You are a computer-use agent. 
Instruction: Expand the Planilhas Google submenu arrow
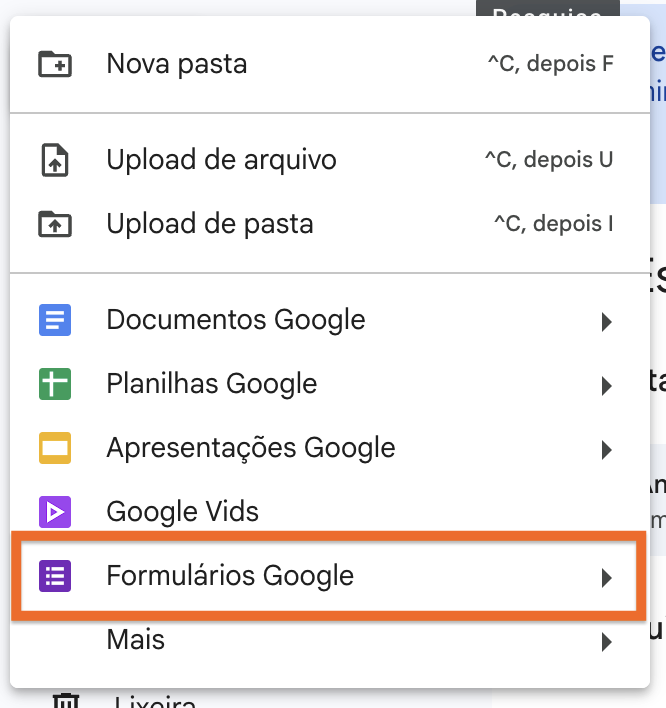click(606, 385)
